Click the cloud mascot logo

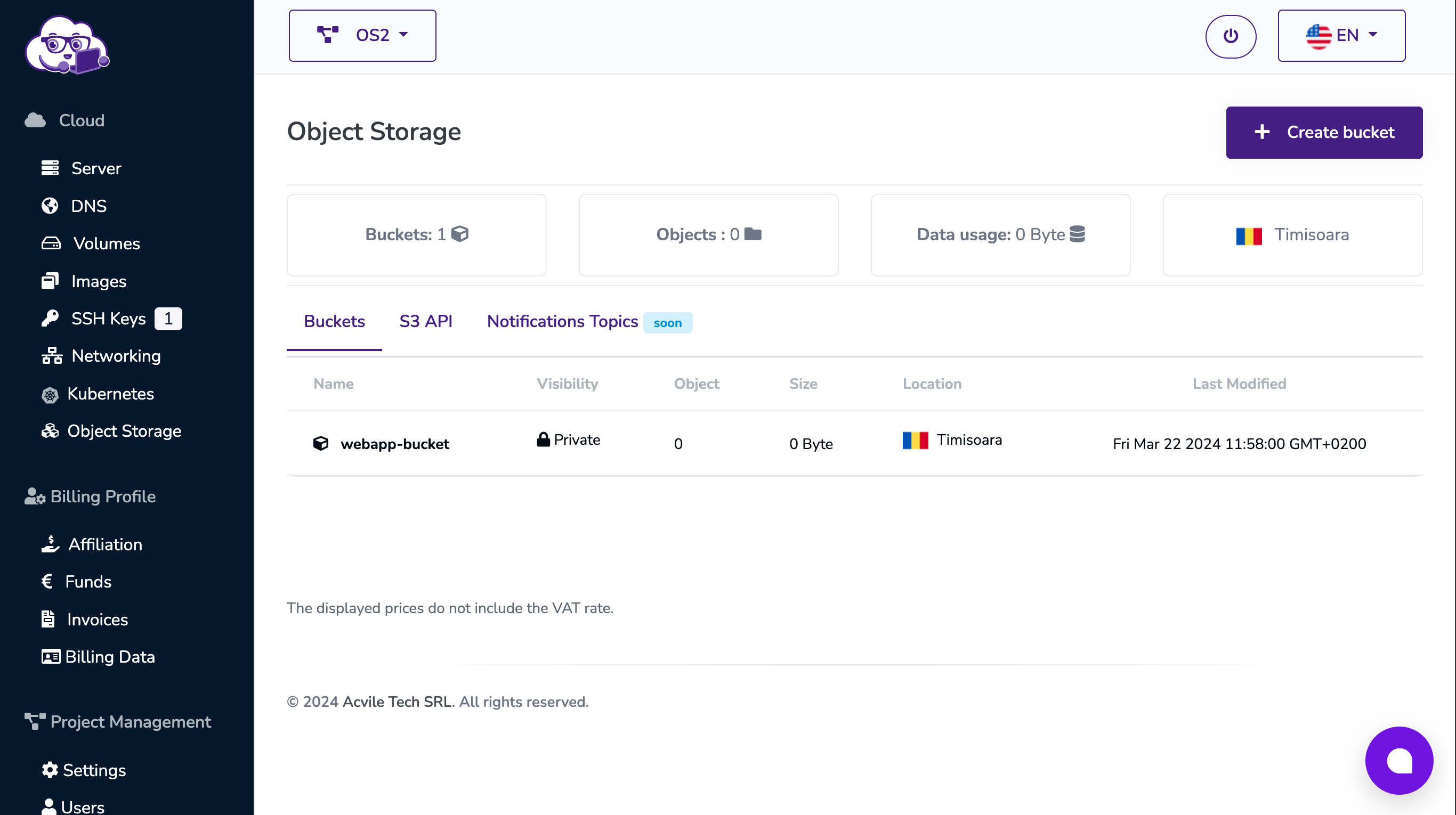point(67,45)
